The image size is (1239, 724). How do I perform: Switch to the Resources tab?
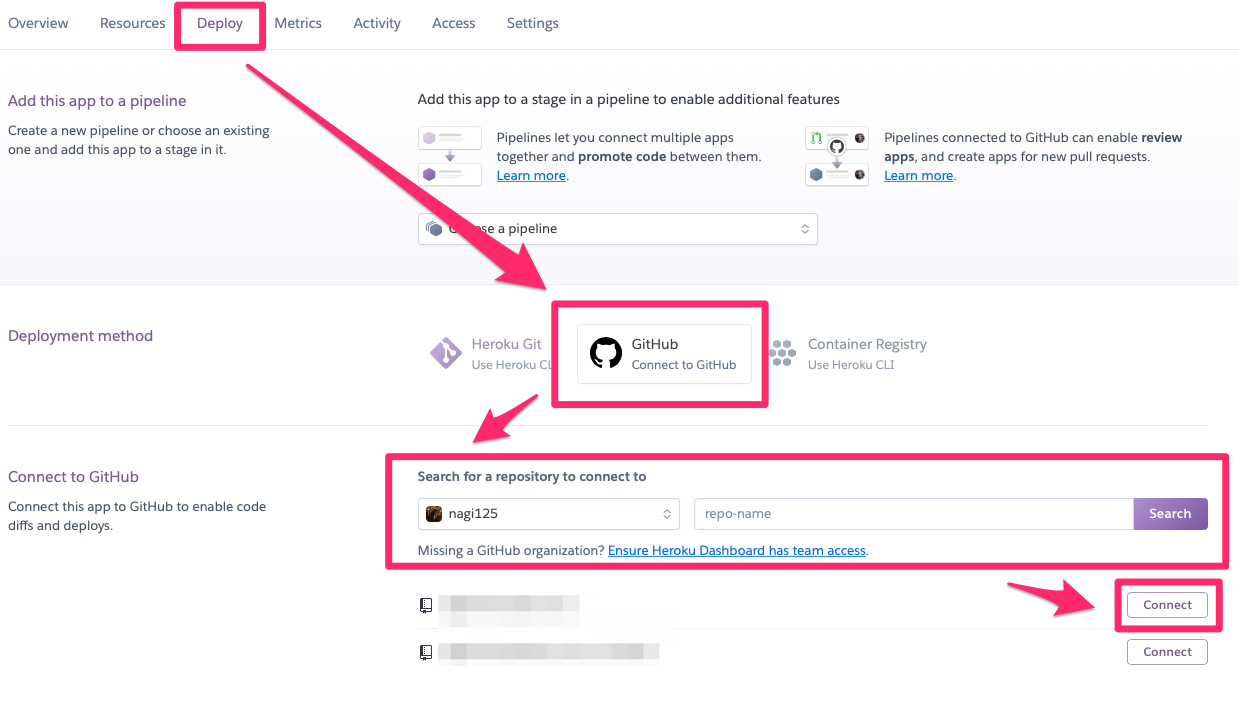point(132,23)
